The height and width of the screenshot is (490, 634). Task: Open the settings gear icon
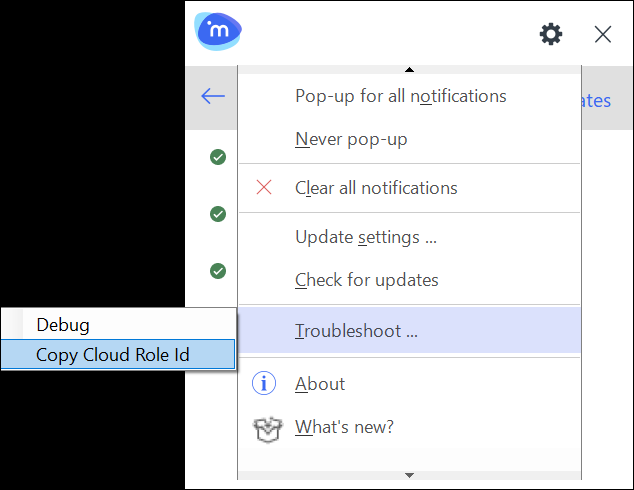pyautogui.click(x=551, y=35)
